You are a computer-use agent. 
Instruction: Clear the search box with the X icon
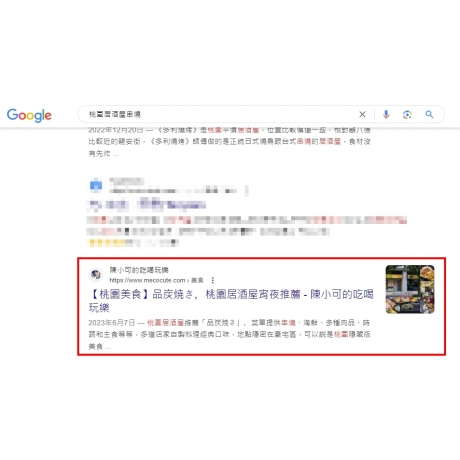click(x=362, y=114)
